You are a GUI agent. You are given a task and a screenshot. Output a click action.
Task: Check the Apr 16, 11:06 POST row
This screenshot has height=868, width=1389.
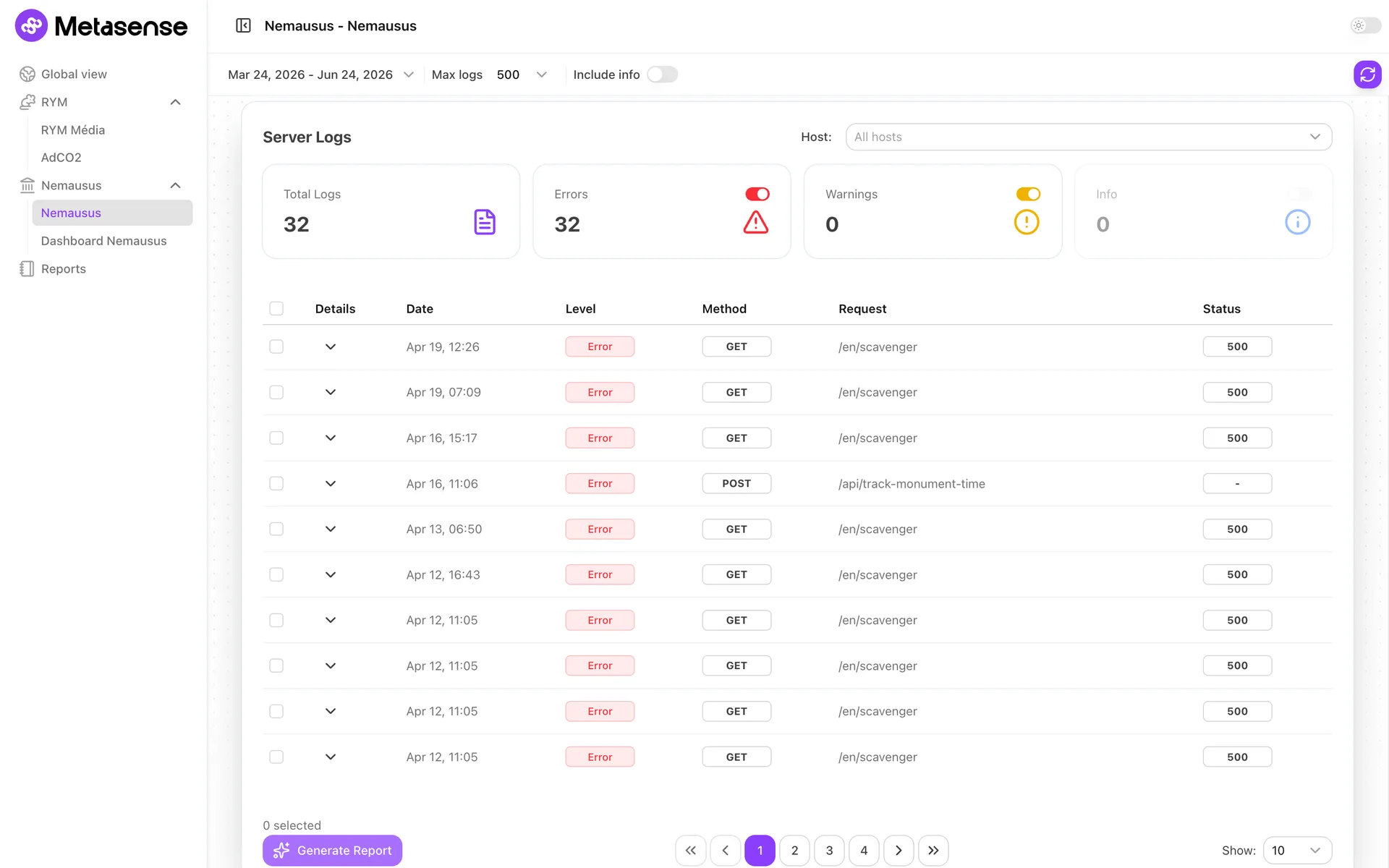coord(276,483)
